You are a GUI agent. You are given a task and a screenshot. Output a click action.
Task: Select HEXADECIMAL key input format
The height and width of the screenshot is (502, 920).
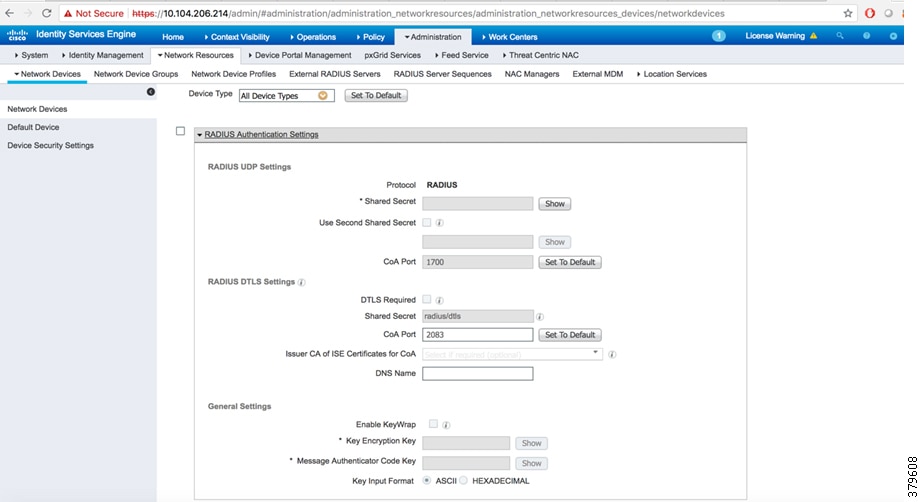(464, 480)
